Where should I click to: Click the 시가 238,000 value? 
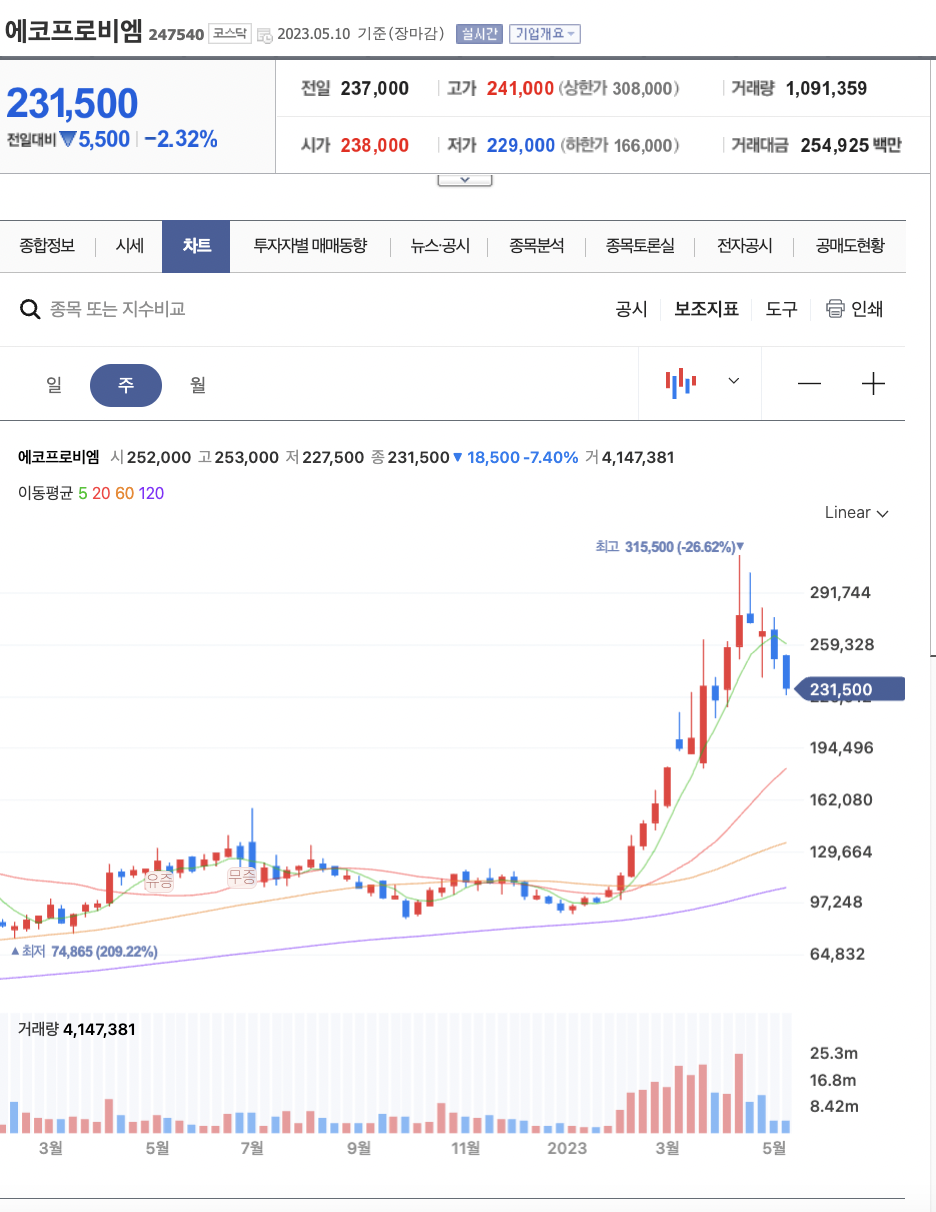pyautogui.click(x=374, y=145)
